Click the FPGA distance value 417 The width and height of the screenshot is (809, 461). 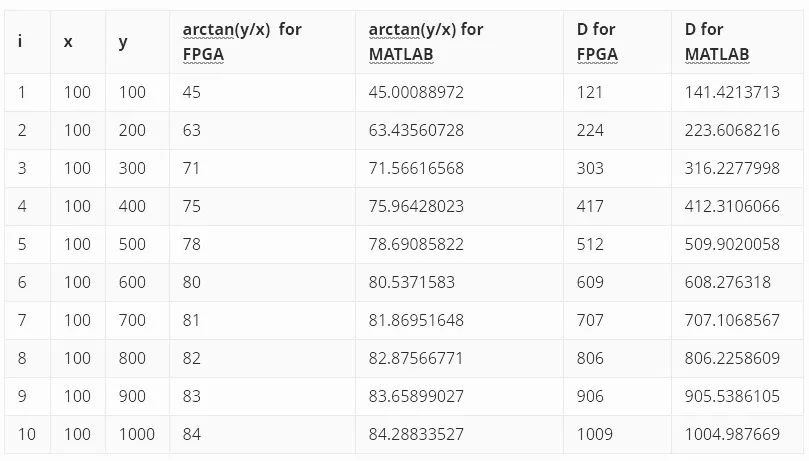click(590, 206)
